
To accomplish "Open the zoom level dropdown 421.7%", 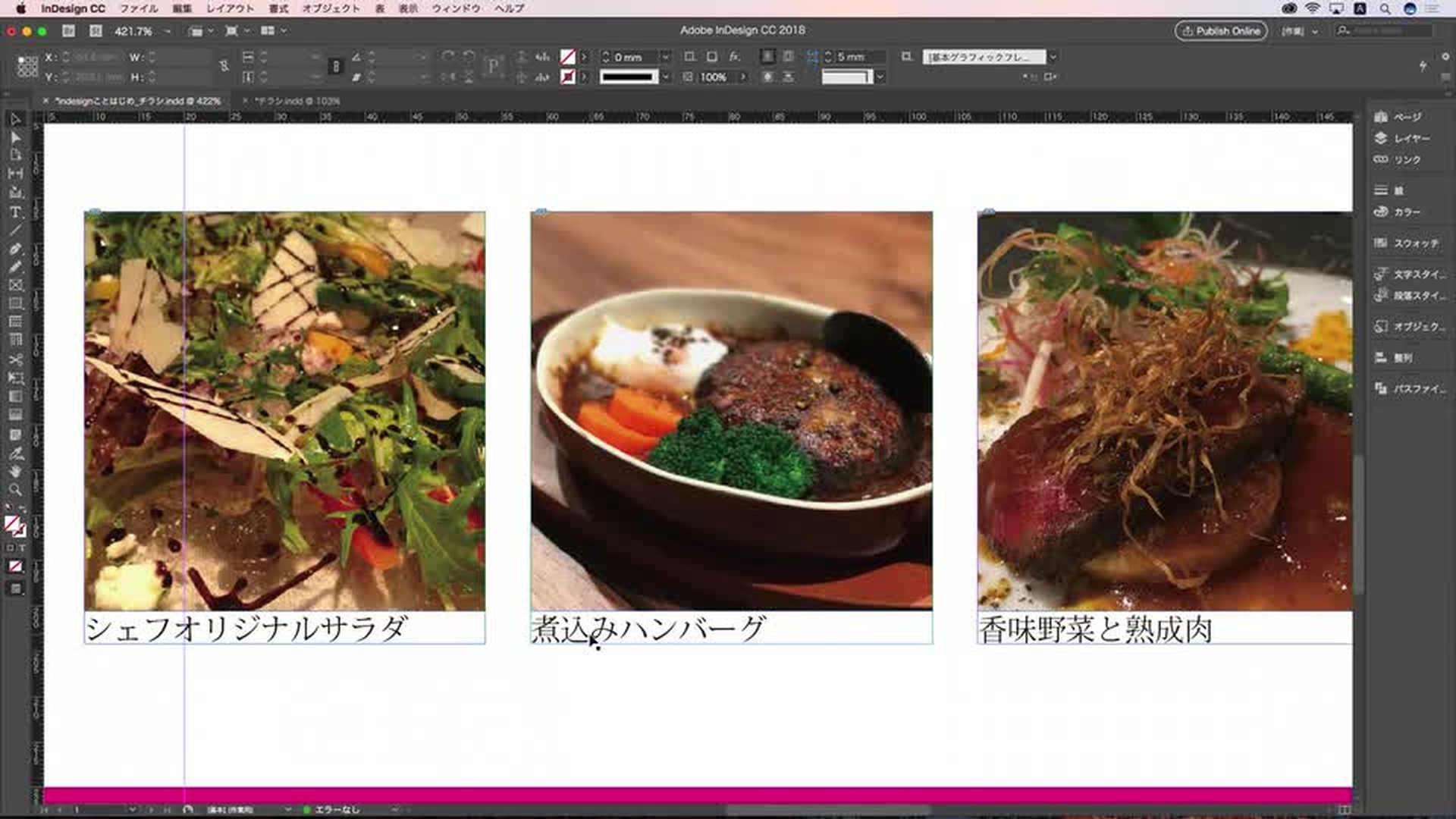I will click(168, 31).
